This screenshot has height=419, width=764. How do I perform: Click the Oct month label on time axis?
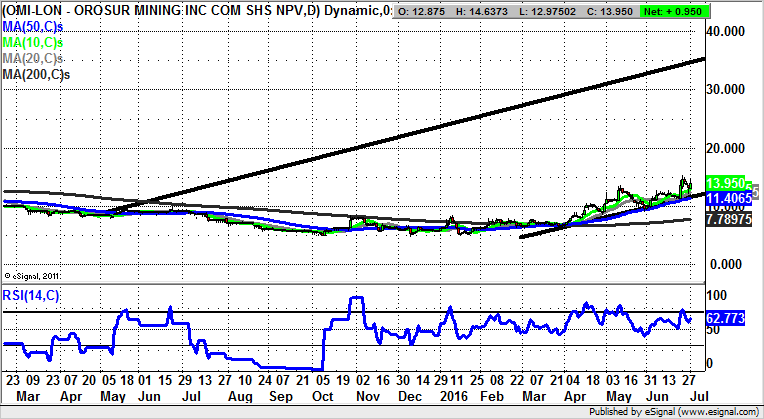pyautogui.click(x=324, y=395)
